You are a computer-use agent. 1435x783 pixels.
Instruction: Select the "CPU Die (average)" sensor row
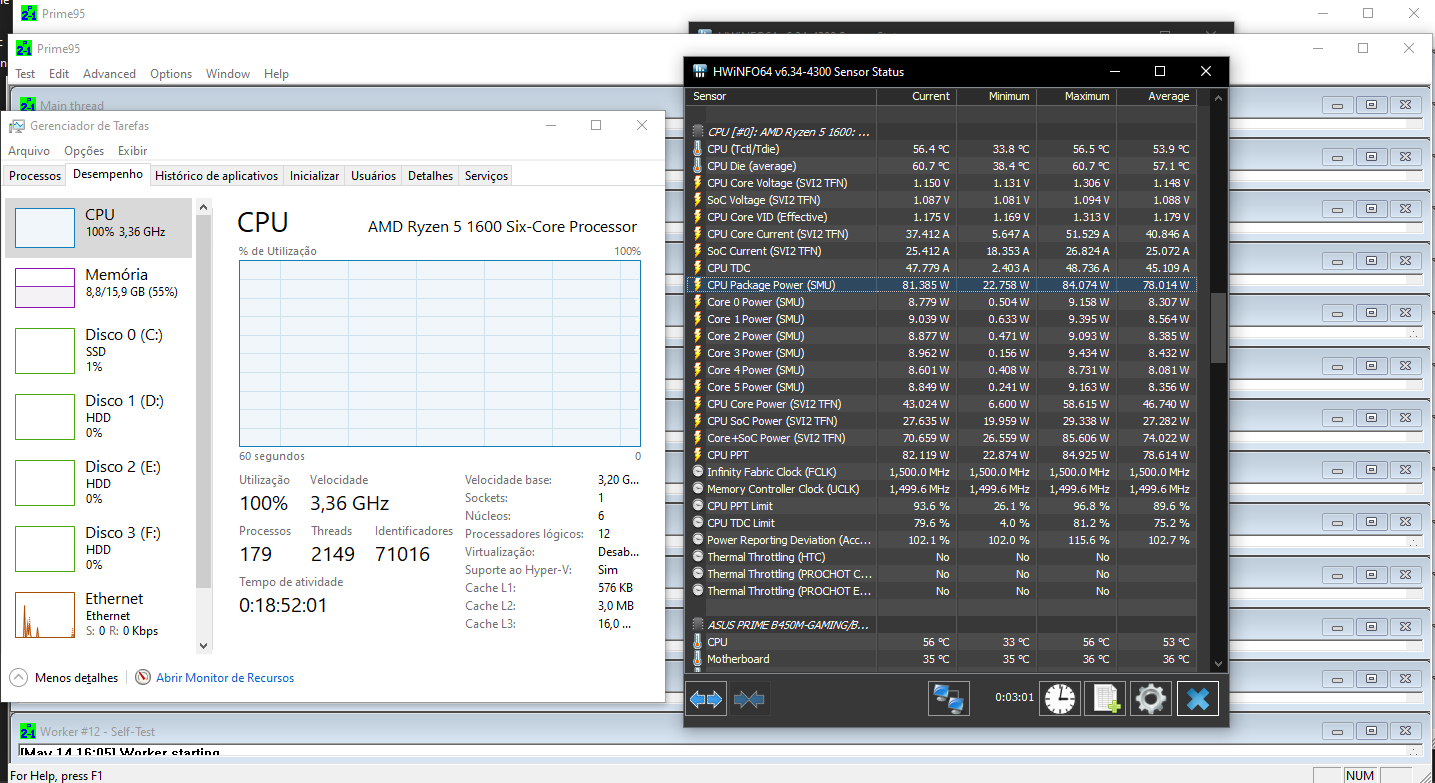(x=941, y=166)
